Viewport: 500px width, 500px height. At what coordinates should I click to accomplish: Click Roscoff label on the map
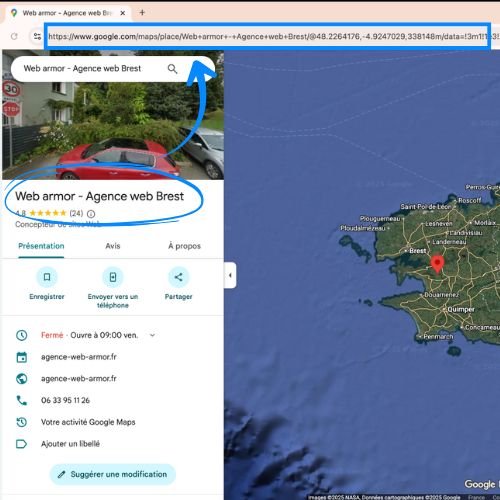pos(470,200)
